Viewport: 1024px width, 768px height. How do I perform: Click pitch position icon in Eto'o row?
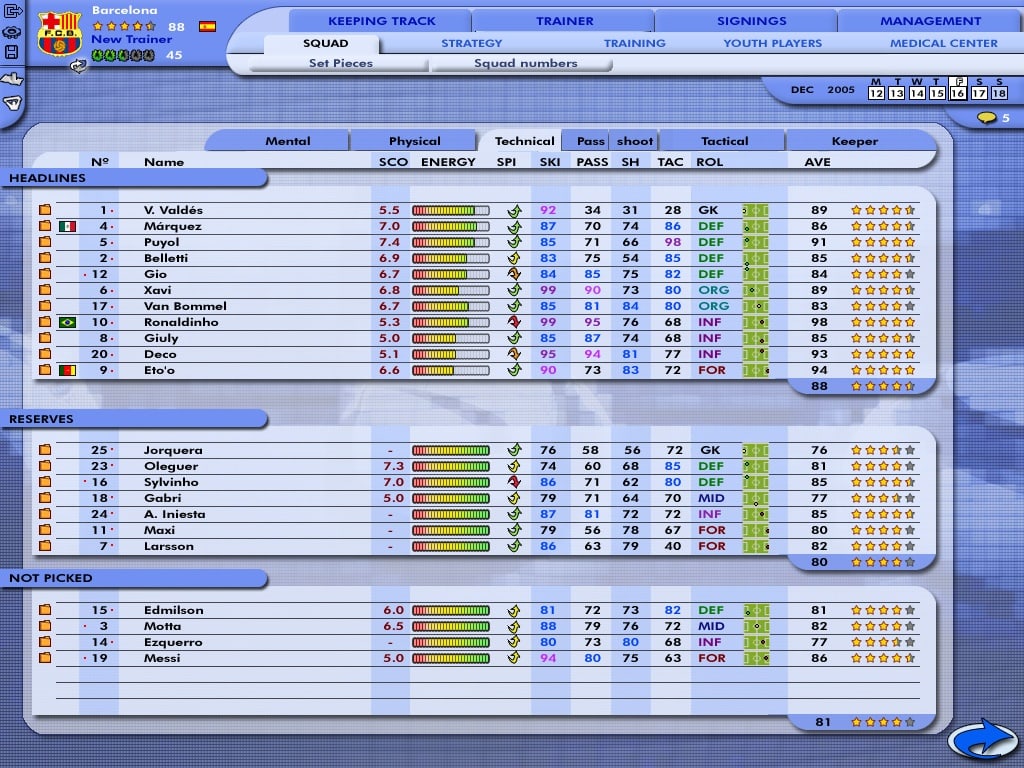click(x=755, y=370)
